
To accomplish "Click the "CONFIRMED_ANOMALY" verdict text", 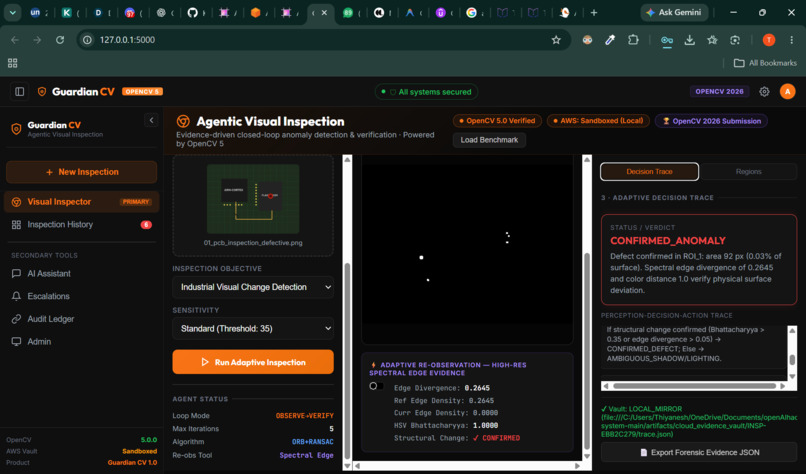I will [x=668, y=241].
